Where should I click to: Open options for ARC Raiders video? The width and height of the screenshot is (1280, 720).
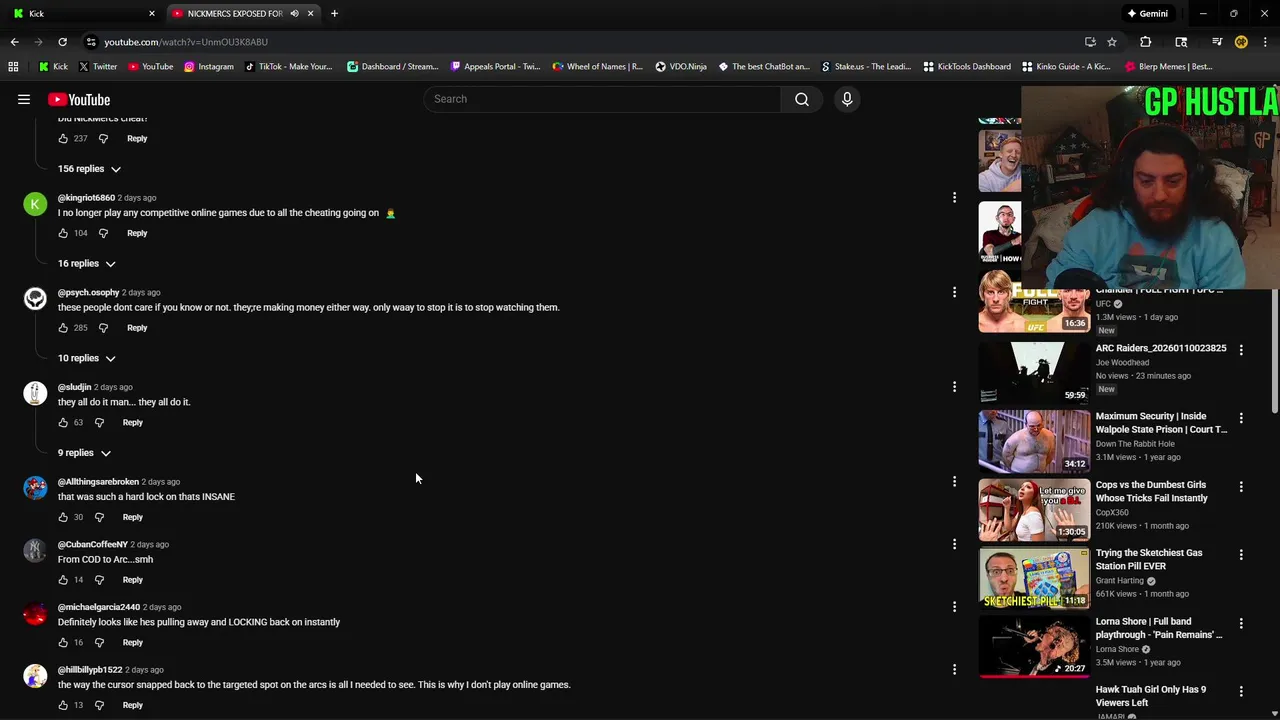click(x=1241, y=350)
